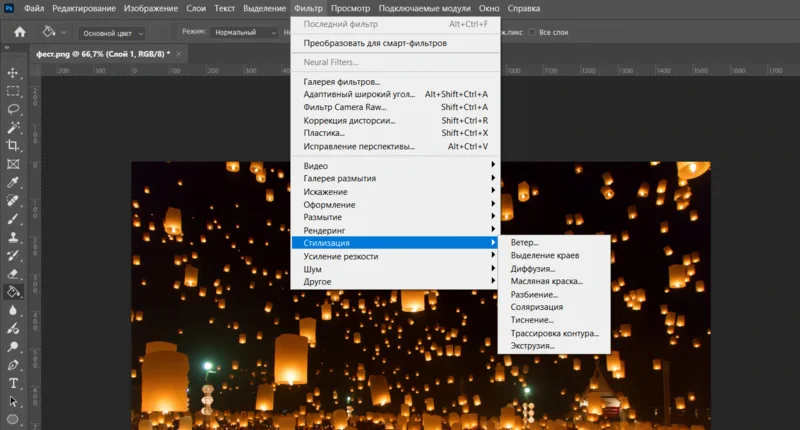The image size is (800, 430).
Task: Select the Lasso tool
Action: click(13, 109)
